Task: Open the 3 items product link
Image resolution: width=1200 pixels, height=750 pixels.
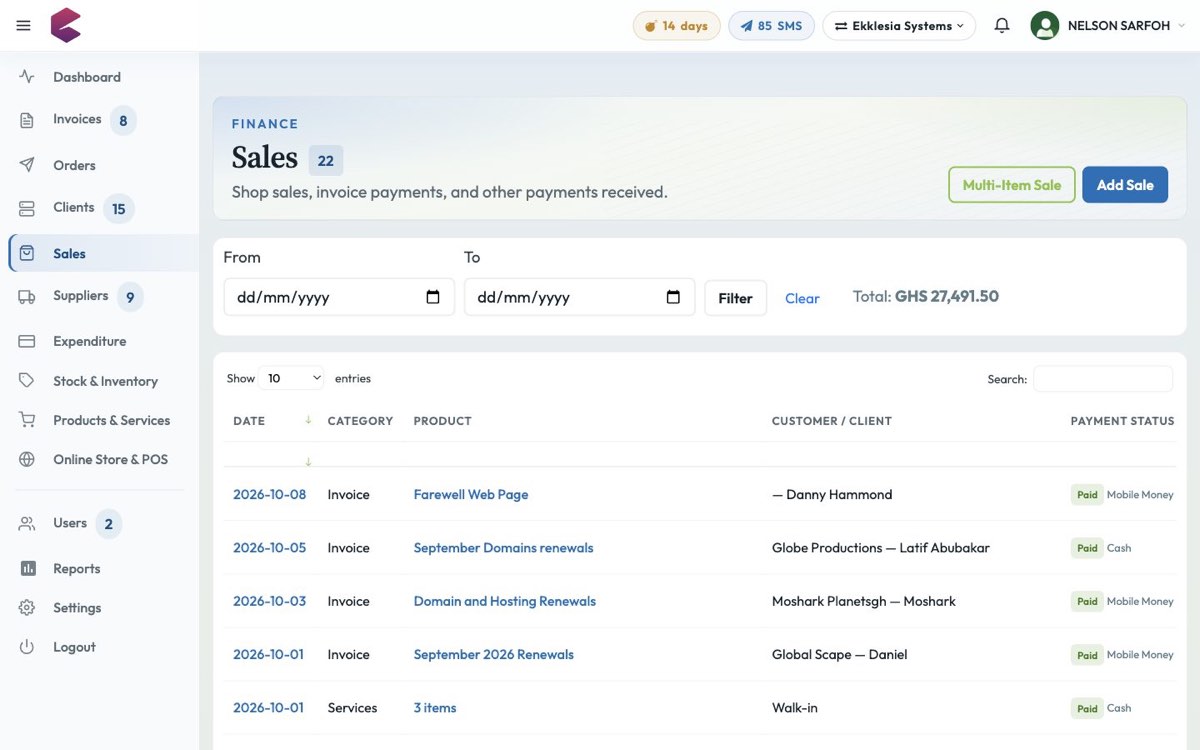Action: tap(435, 707)
